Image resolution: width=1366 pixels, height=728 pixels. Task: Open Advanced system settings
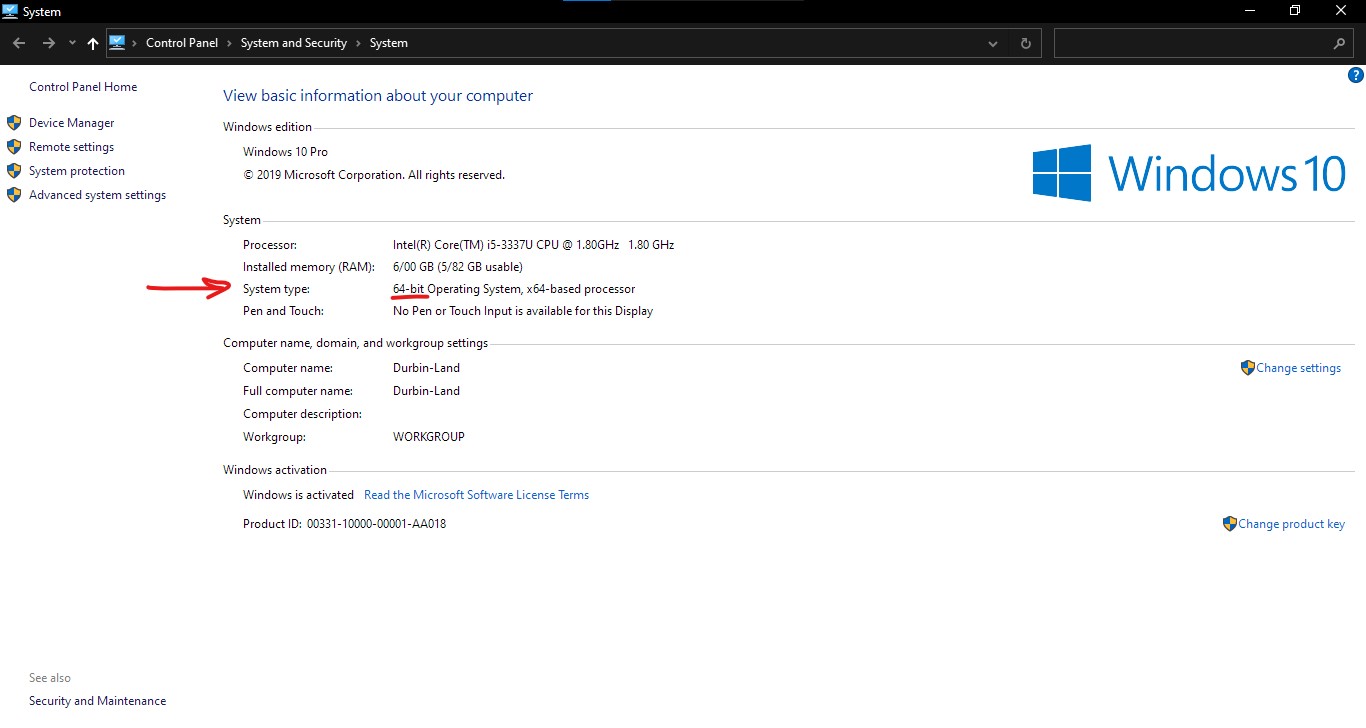point(97,195)
